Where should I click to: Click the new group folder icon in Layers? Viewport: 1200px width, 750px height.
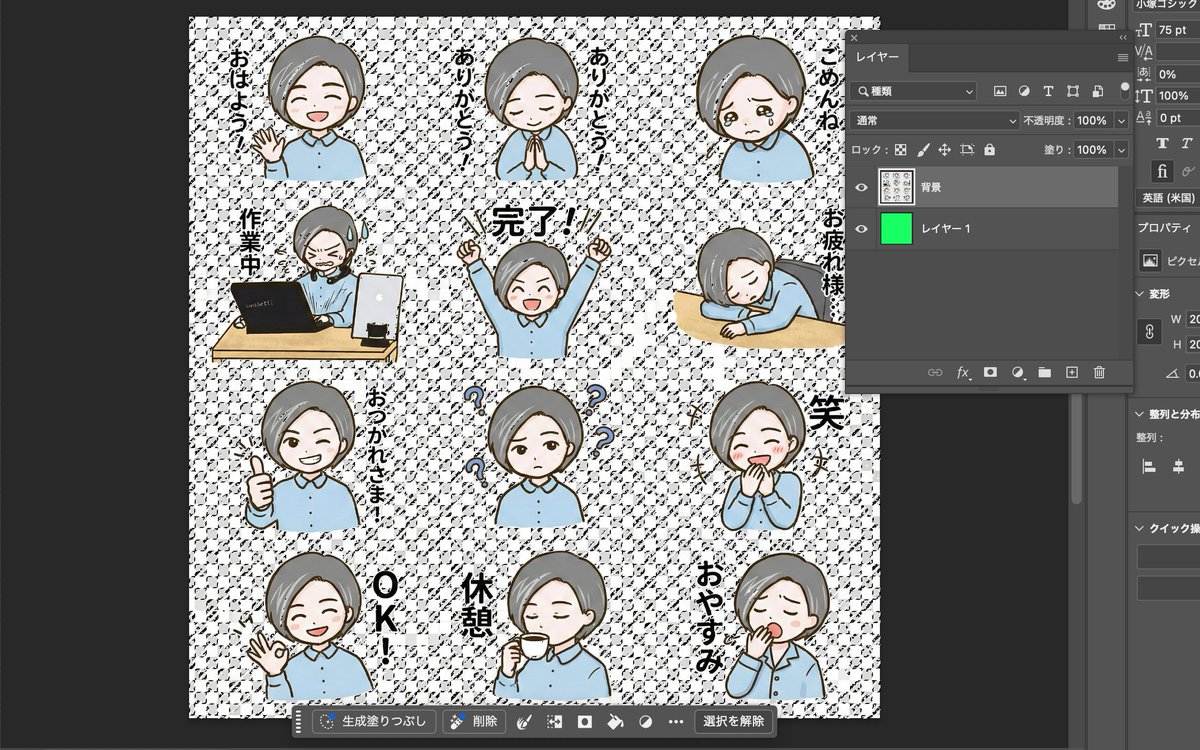coord(1045,372)
